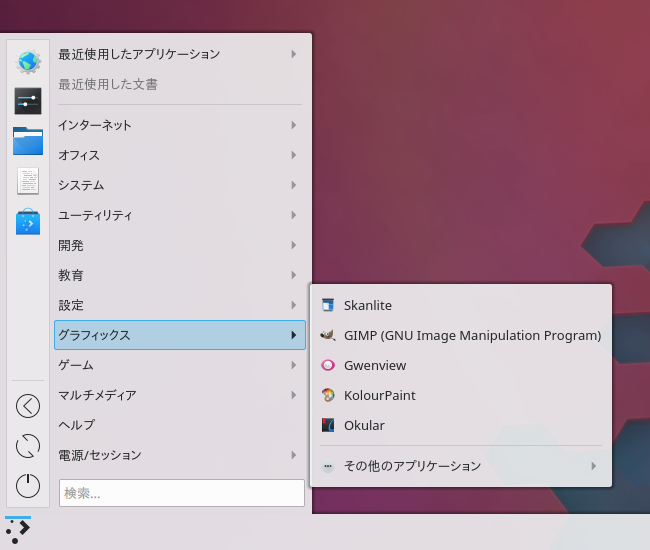Open System Settings sliders icon
Screen dimensions: 650x550
[28, 101]
